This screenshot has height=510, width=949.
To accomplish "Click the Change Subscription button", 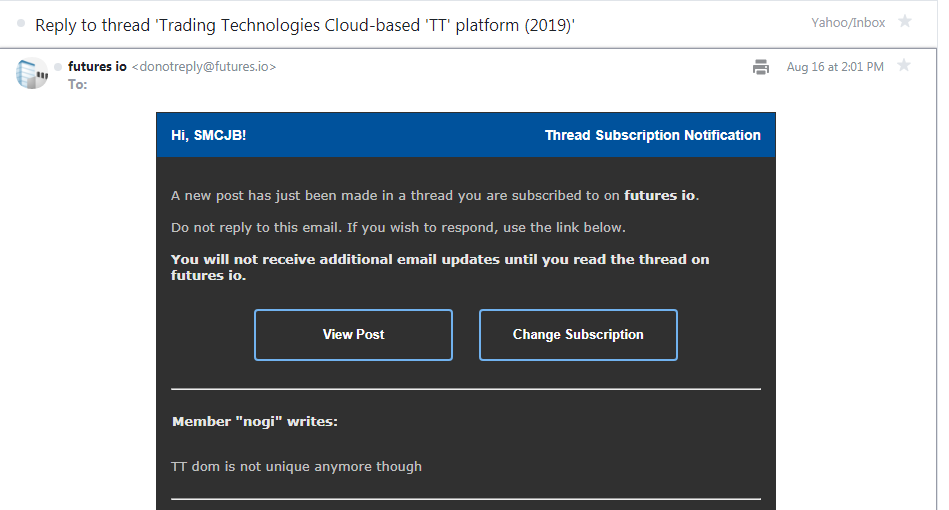I will pos(578,335).
